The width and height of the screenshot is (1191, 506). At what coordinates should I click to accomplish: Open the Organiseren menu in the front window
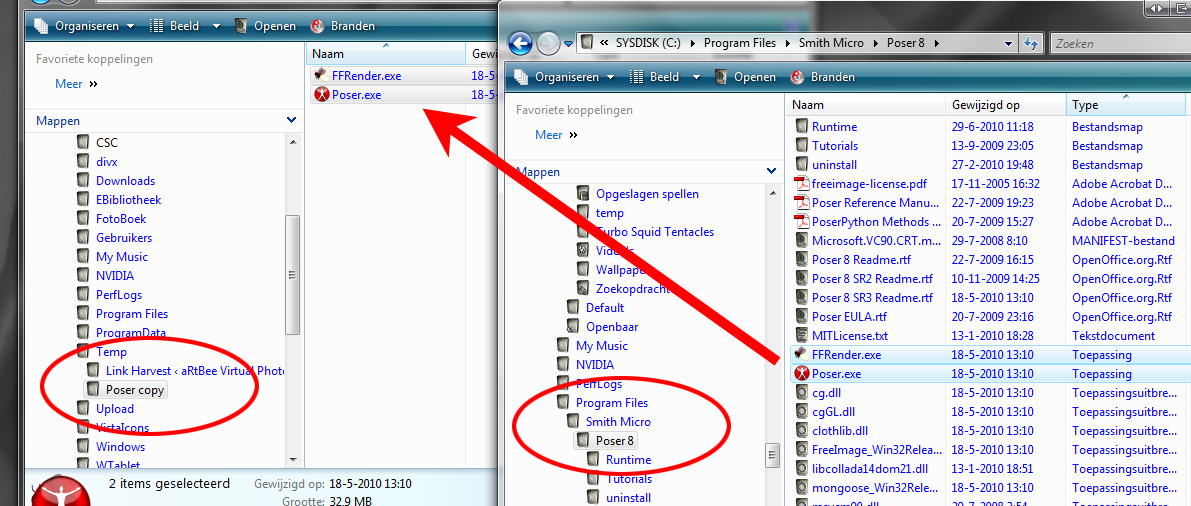[566, 77]
